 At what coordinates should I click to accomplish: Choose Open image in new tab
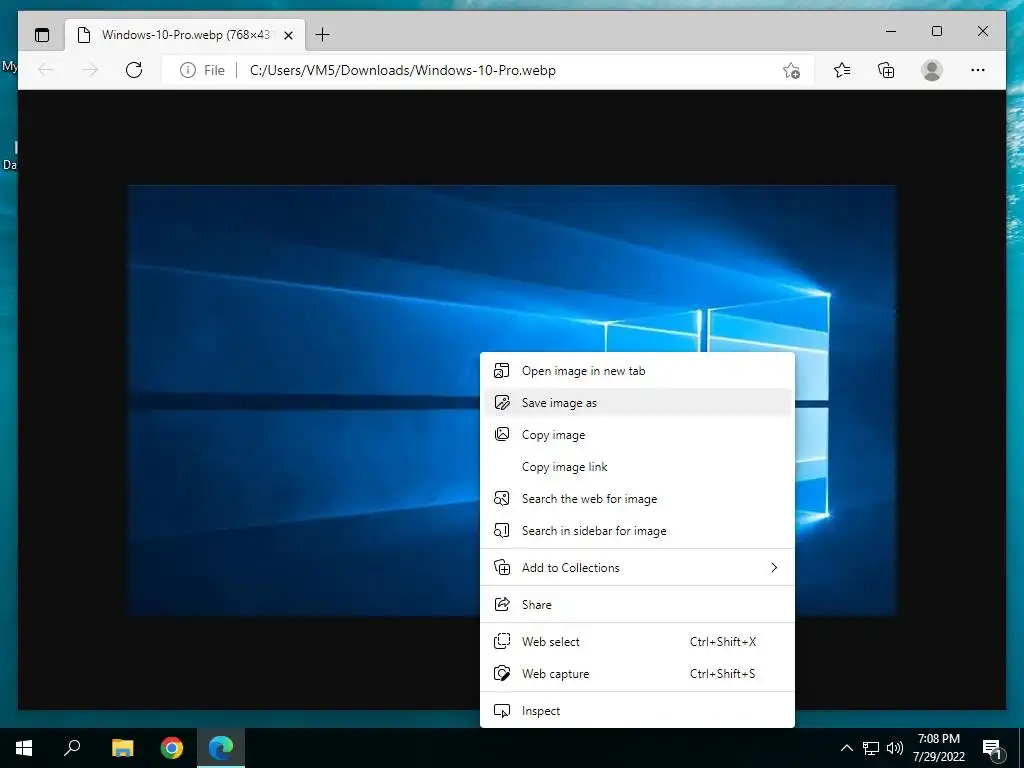[x=637, y=371]
